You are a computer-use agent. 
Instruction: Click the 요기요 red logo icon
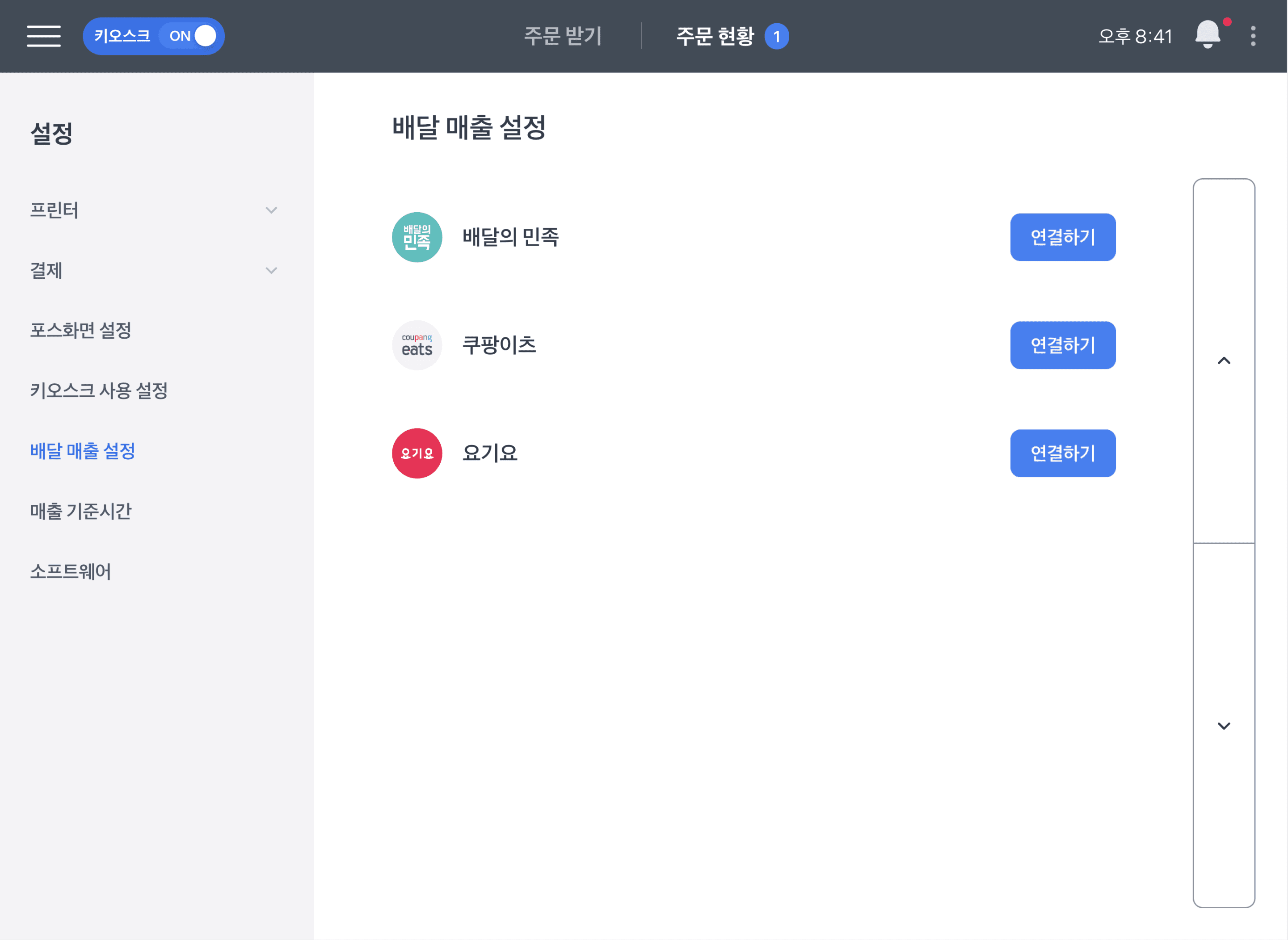click(417, 453)
